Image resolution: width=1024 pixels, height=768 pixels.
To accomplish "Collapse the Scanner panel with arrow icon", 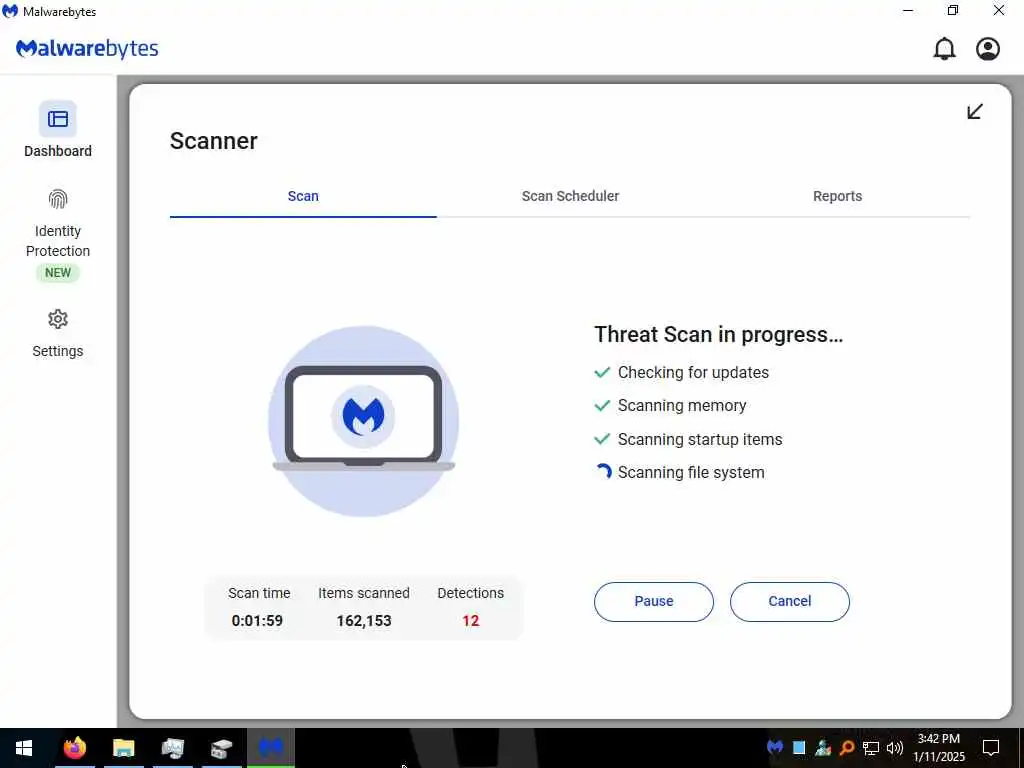I will tap(974, 112).
